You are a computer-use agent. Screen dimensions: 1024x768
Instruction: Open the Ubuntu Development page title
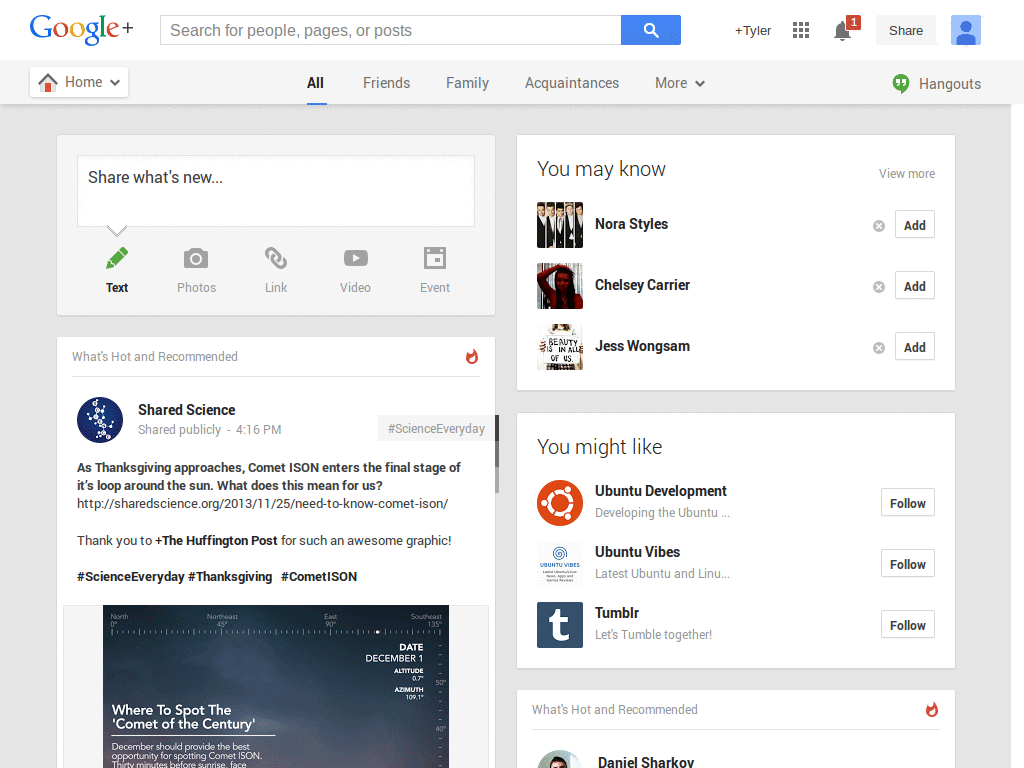point(661,491)
